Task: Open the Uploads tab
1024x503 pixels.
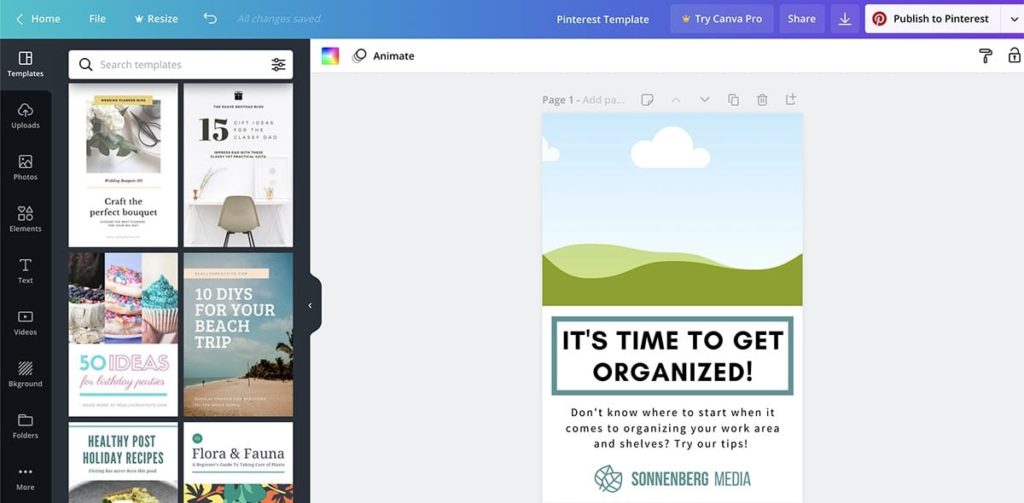Action: (x=25, y=116)
